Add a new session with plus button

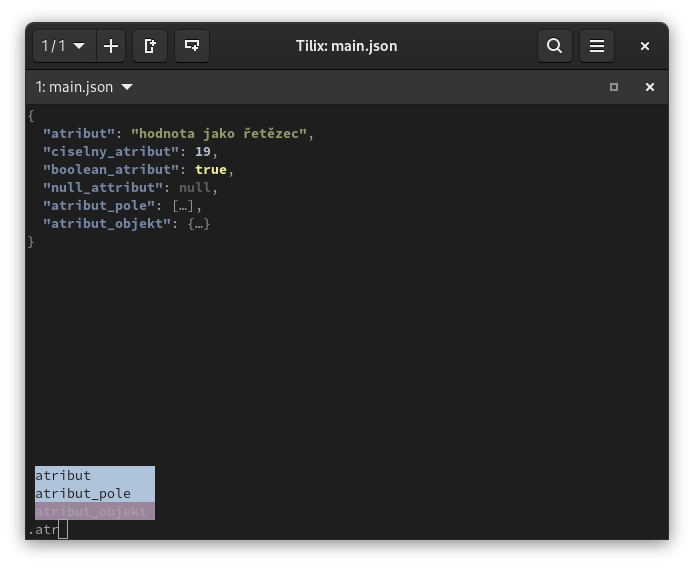tap(111, 46)
